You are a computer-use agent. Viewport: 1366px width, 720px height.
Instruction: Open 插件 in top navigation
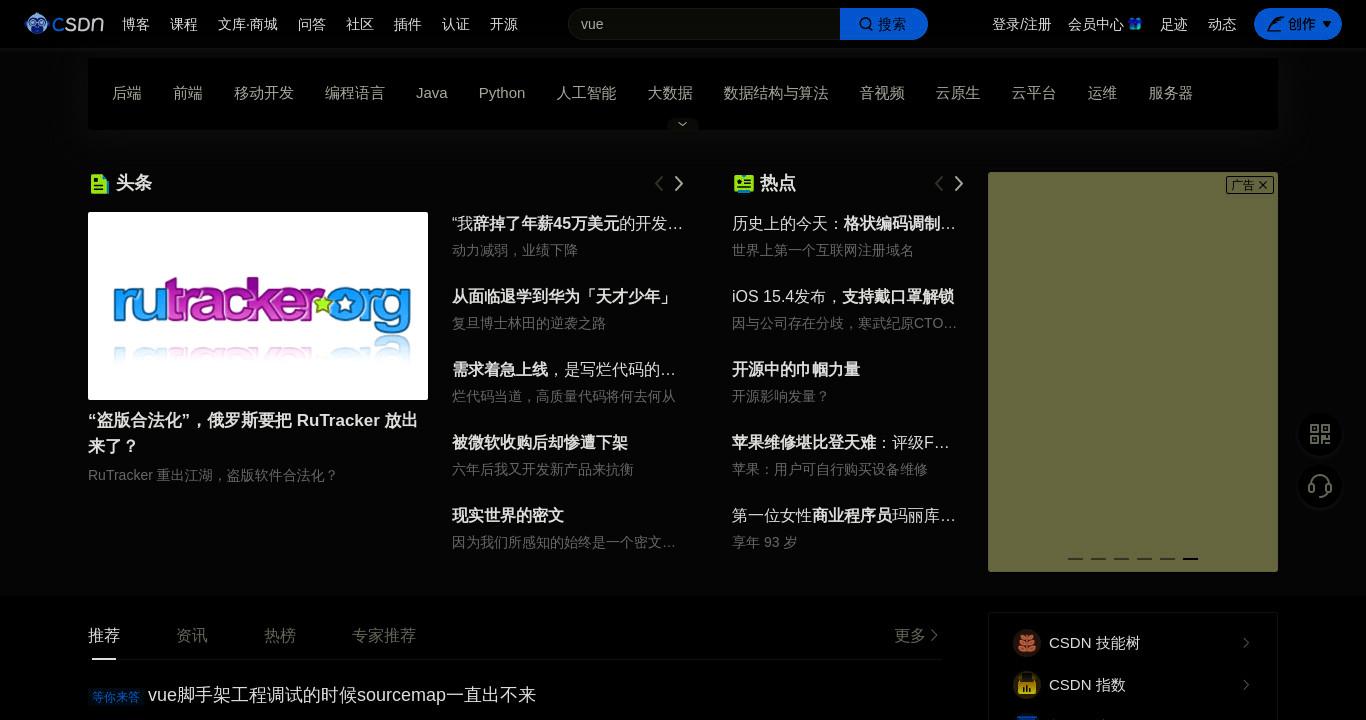click(x=408, y=24)
